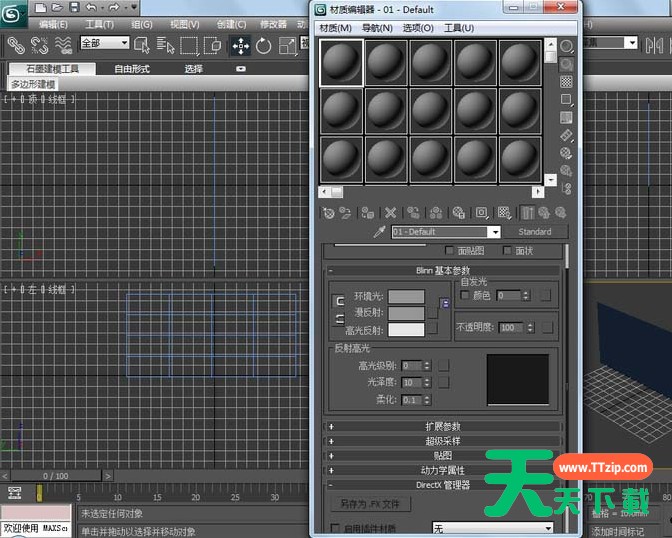Click Get Material in Material Editor toolbar

tap(328, 213)
